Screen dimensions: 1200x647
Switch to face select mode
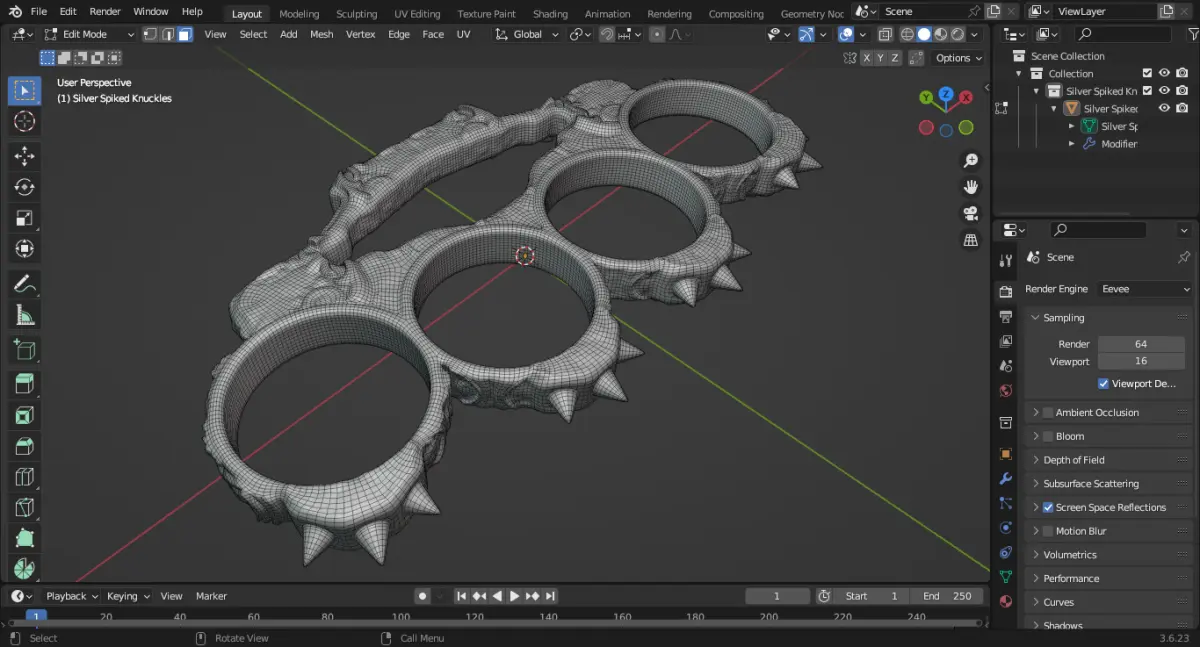click(184, 34)
